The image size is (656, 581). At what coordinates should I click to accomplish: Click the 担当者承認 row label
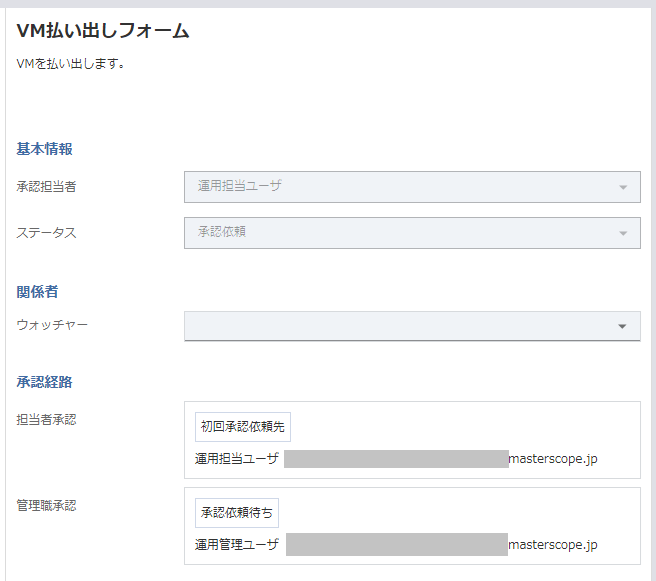tap(46, 420)
